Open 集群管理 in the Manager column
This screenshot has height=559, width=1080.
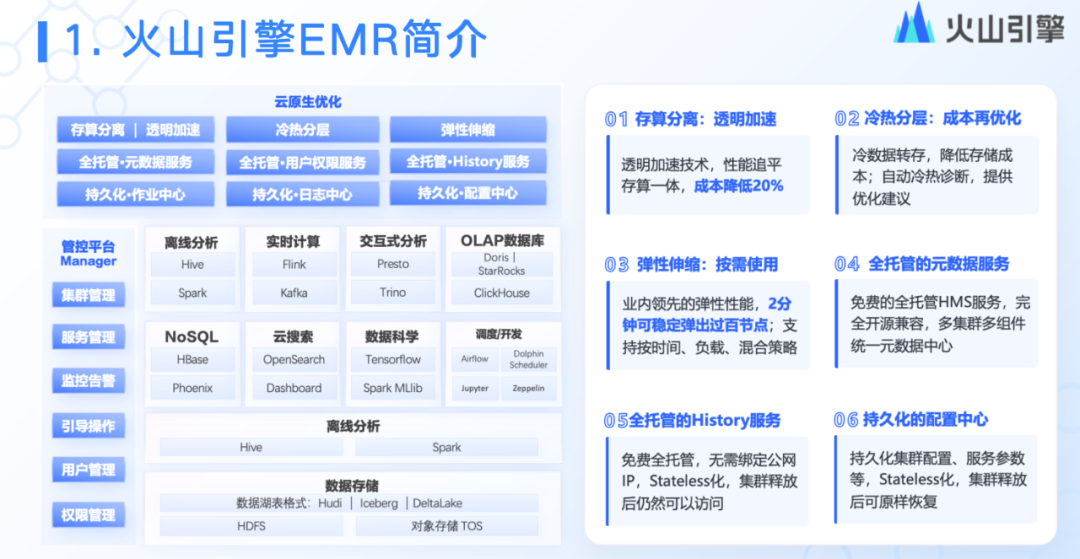click(x=88, y=296)
